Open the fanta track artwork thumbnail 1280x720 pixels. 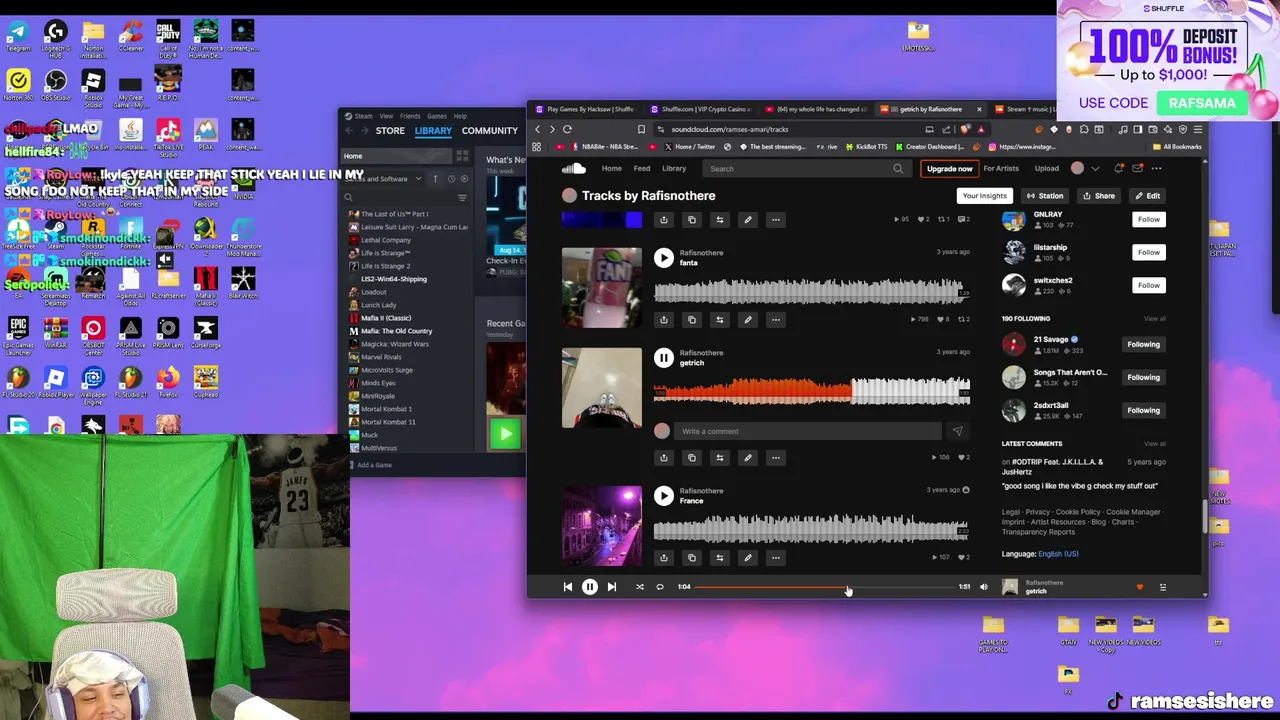[602, 288]
